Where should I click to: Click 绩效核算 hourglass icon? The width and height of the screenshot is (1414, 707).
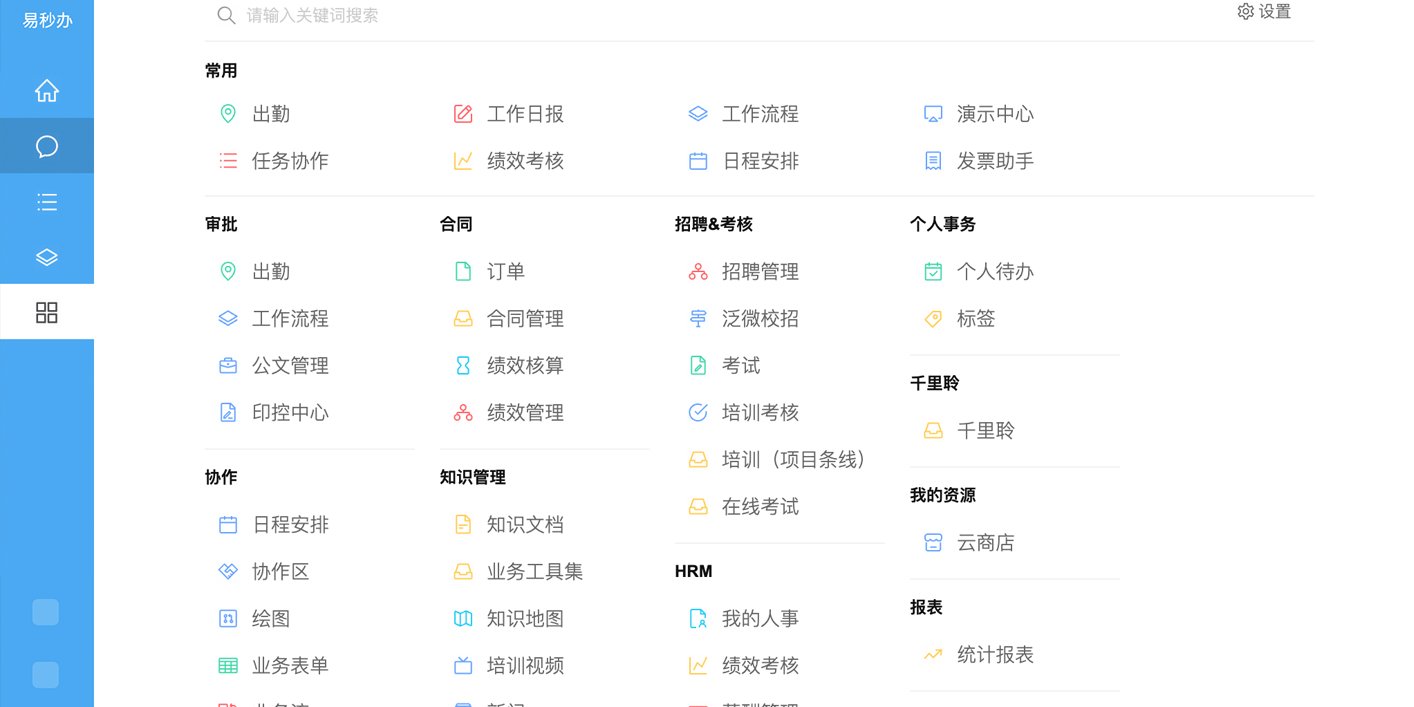coord(463,366)
